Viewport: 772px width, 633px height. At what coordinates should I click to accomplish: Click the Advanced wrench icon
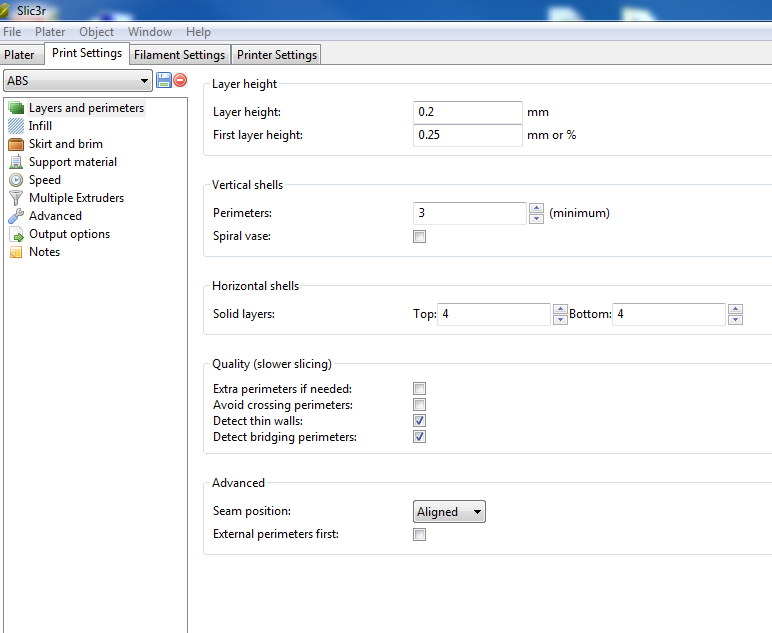pyautogui.click(x=16, y=216)
